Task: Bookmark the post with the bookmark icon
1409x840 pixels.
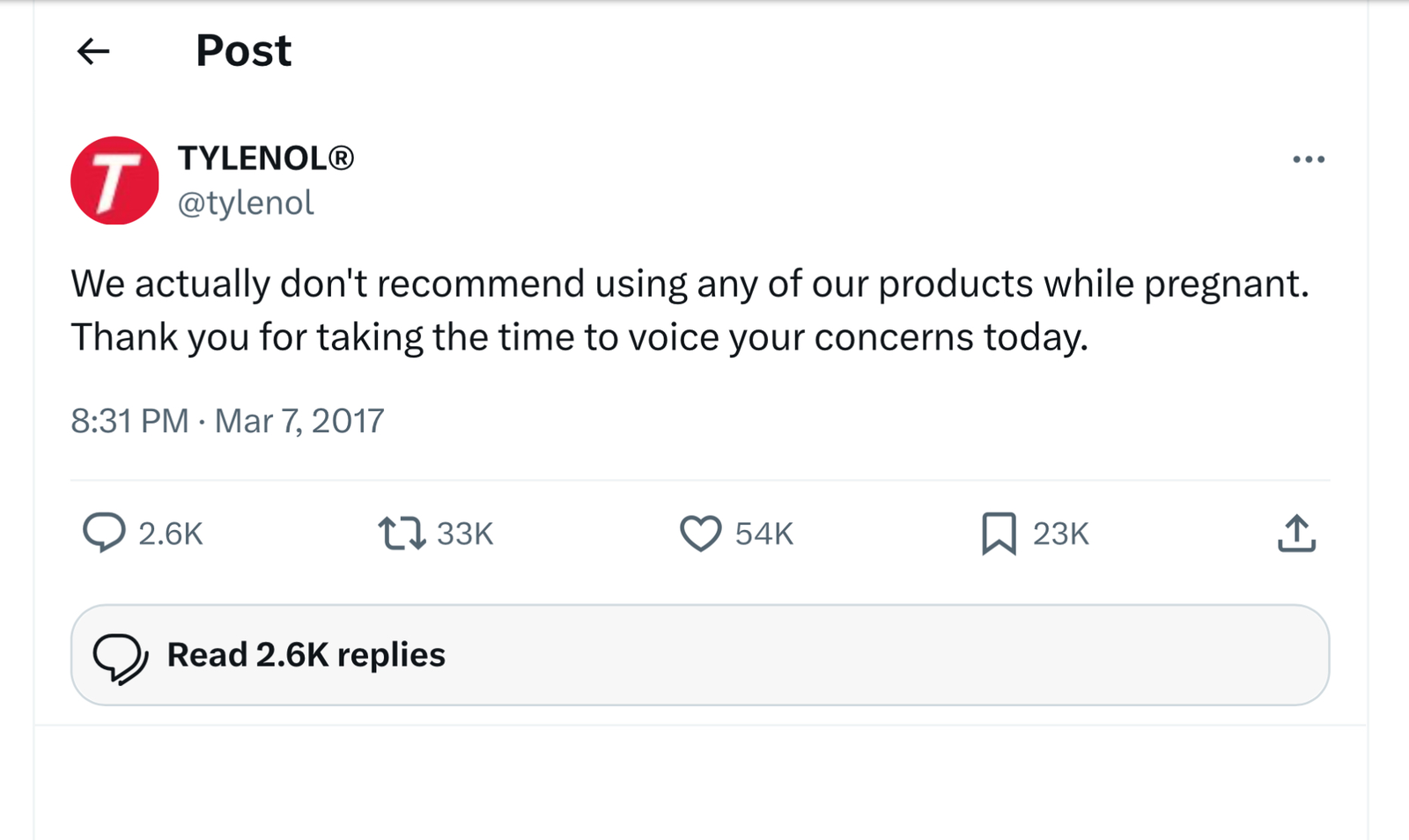Action: (999, 534)
